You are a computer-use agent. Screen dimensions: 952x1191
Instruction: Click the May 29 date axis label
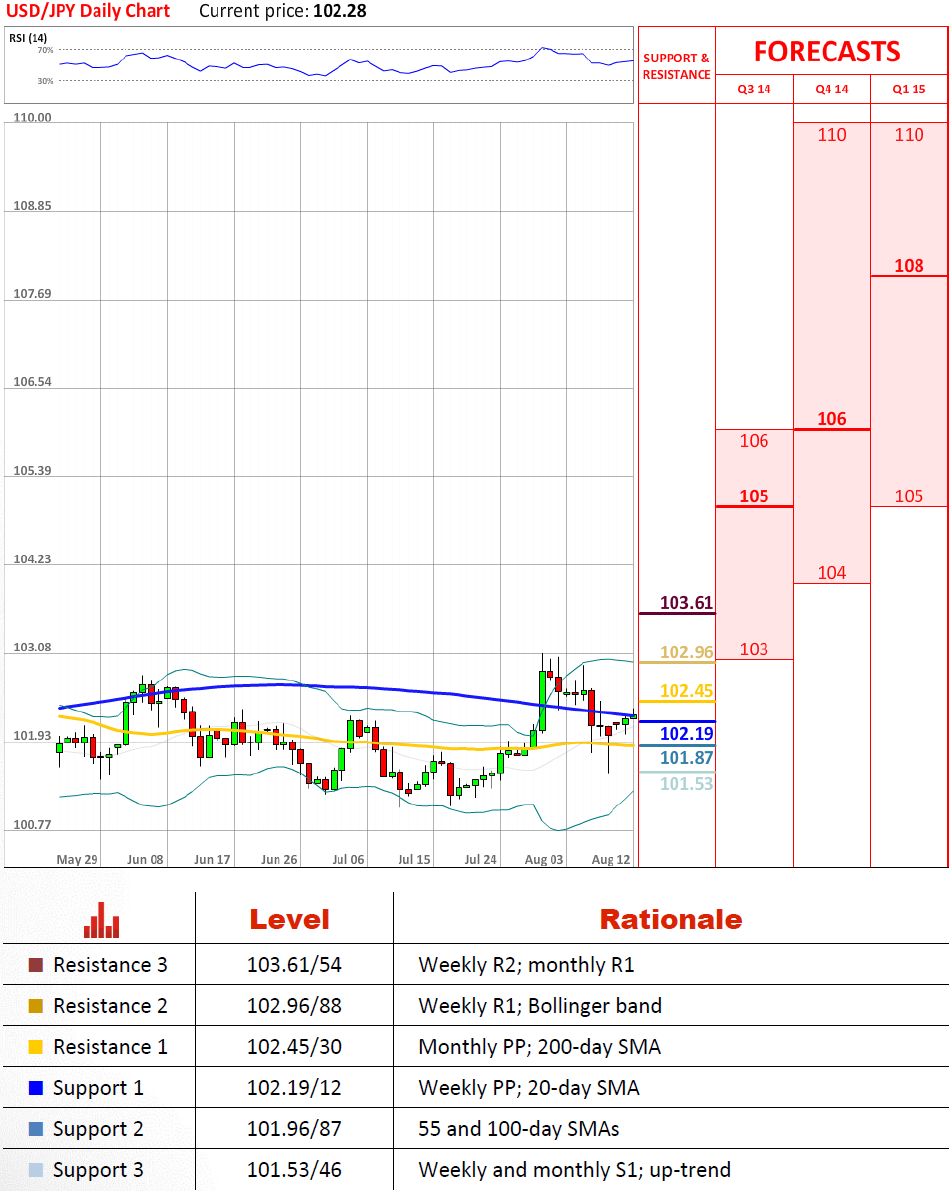point(77,860)
